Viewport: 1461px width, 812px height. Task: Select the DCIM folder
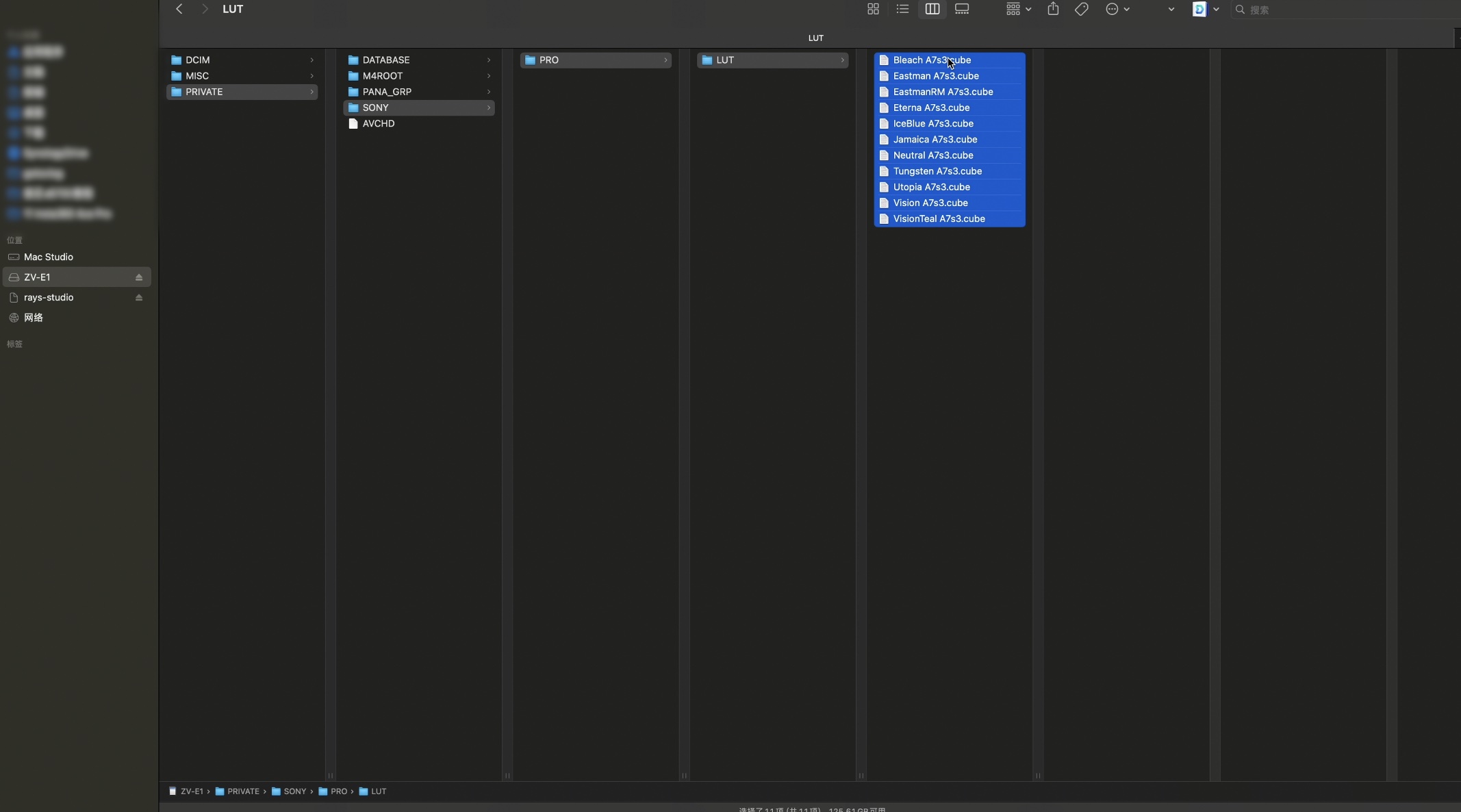point(242,60)
